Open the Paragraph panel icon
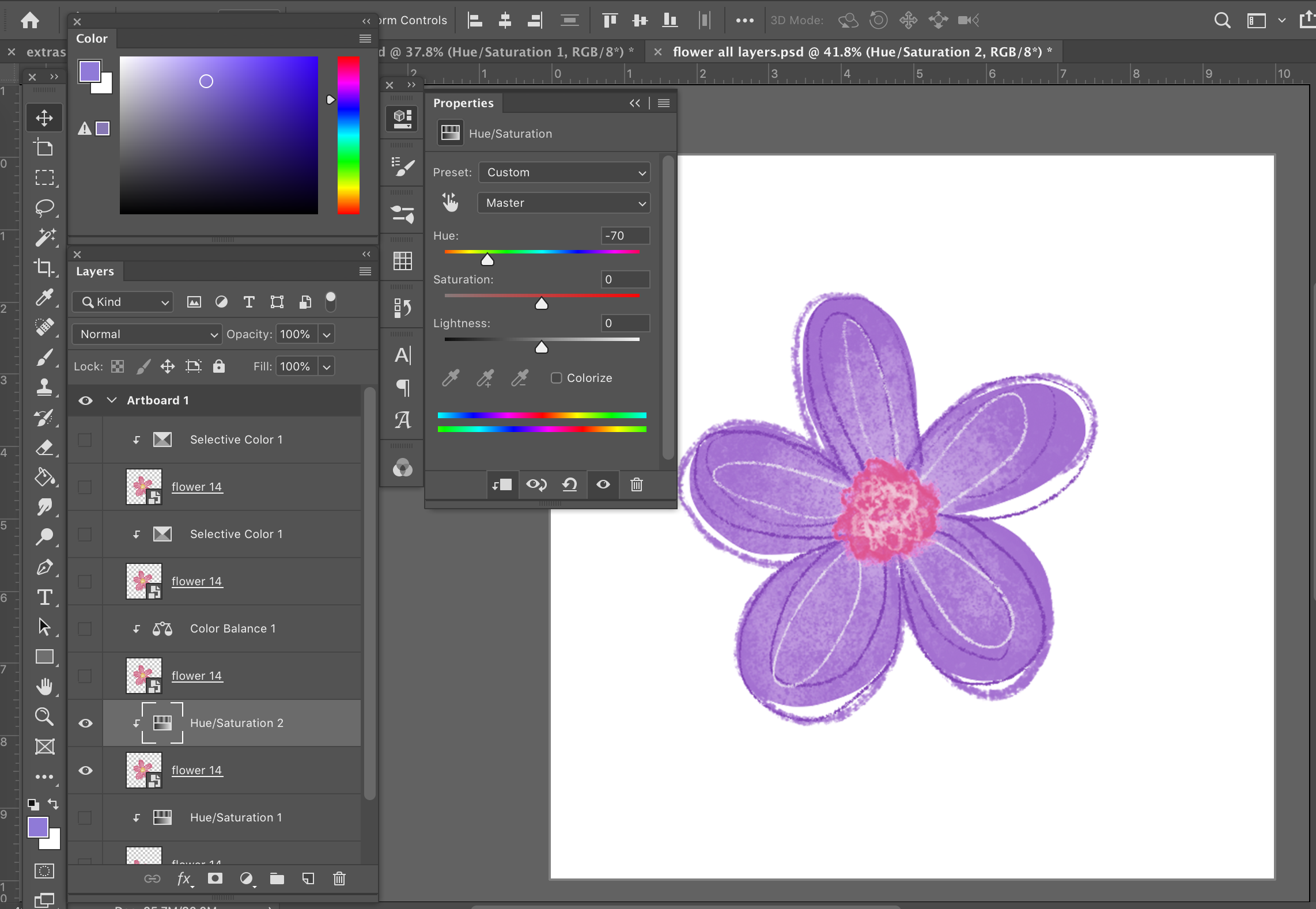The width and height of the screenshot is (1316, 909). (x=403, y=388)
